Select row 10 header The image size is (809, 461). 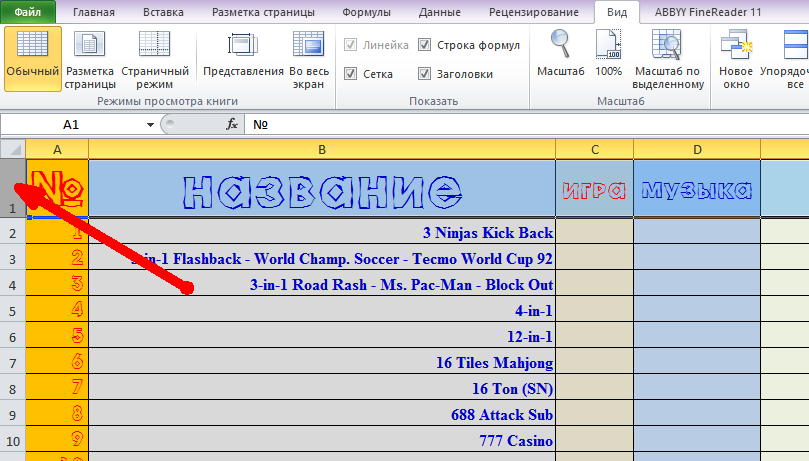13,439
